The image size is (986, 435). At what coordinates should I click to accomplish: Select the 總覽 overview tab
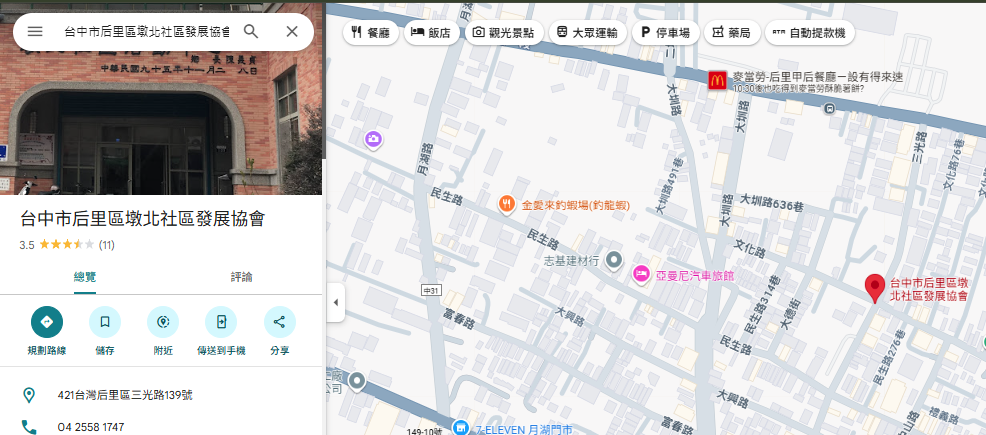[x=85, y=277]
